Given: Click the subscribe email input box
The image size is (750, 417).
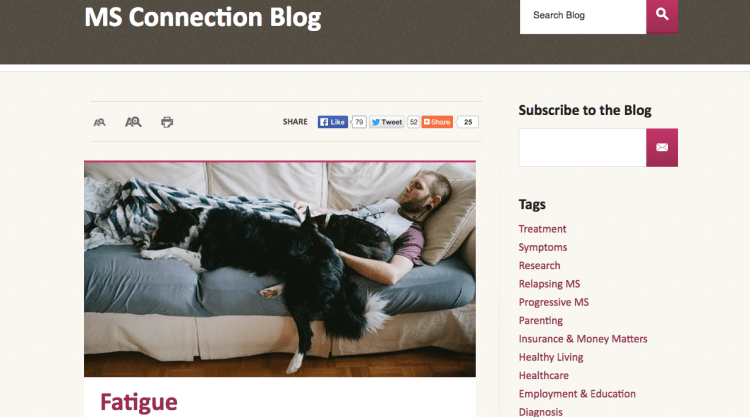Looking at the screenshot, I should (x=583, y=147).
